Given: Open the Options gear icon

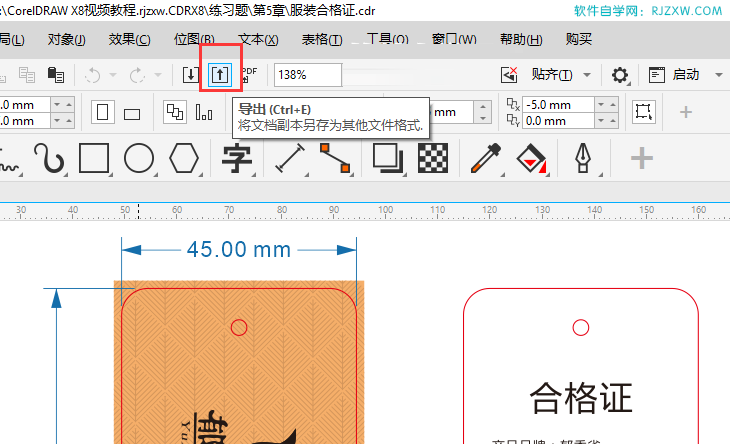Looking at the screenshot, I should pos(620,75).
